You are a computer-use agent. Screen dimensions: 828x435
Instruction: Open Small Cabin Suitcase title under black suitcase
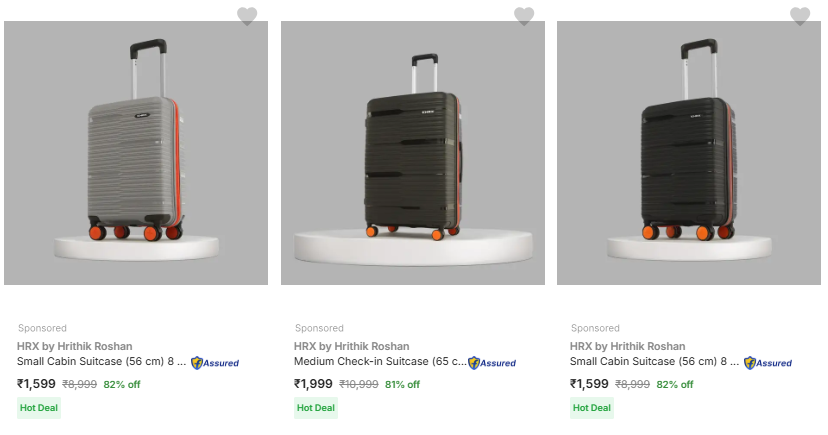[654, 362]
